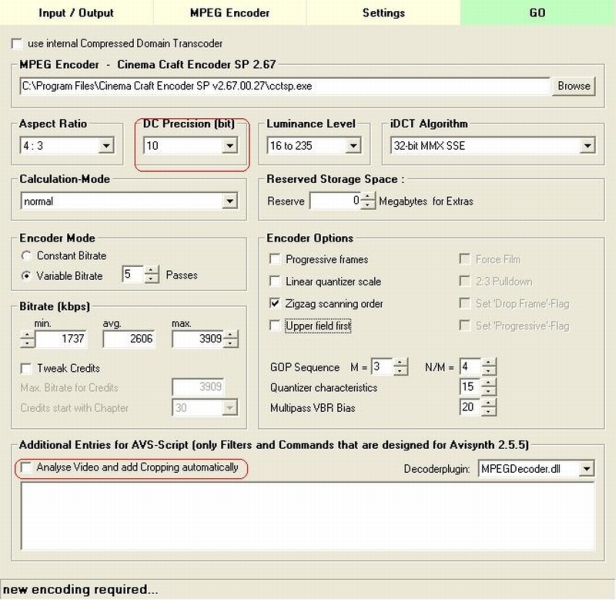Click Browse to locate encoder
616x600 pixels.
[574, 86]
